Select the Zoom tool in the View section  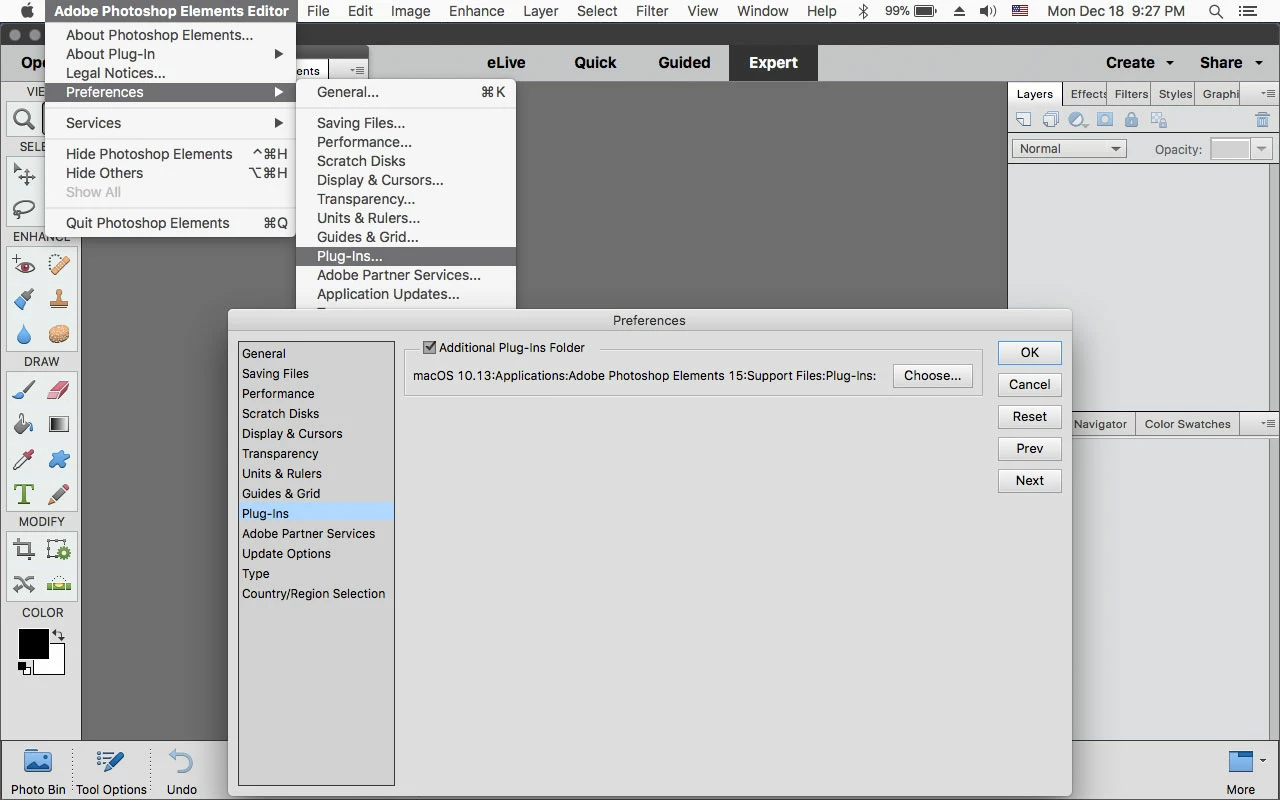pos(24,120)
